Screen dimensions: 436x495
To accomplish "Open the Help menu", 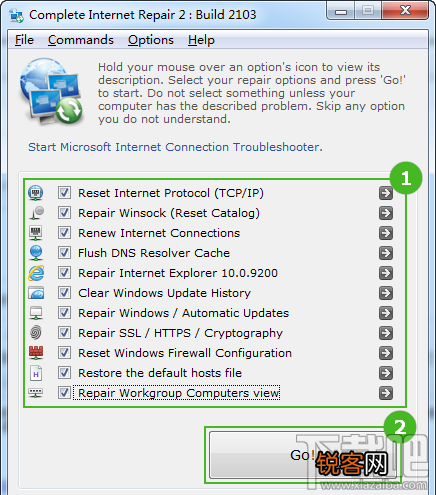I will (201, 40).
